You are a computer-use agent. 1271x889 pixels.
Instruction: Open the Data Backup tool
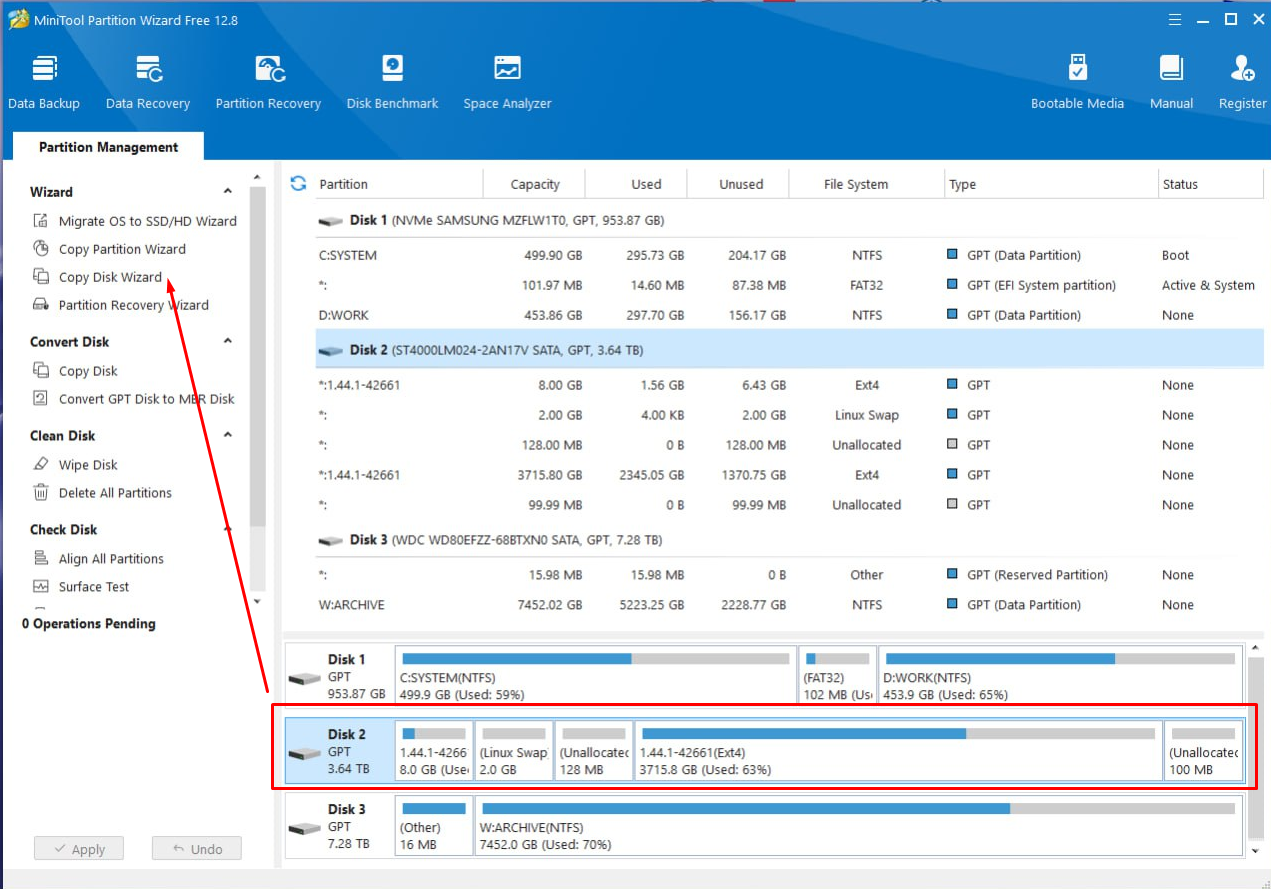[44, 82]
